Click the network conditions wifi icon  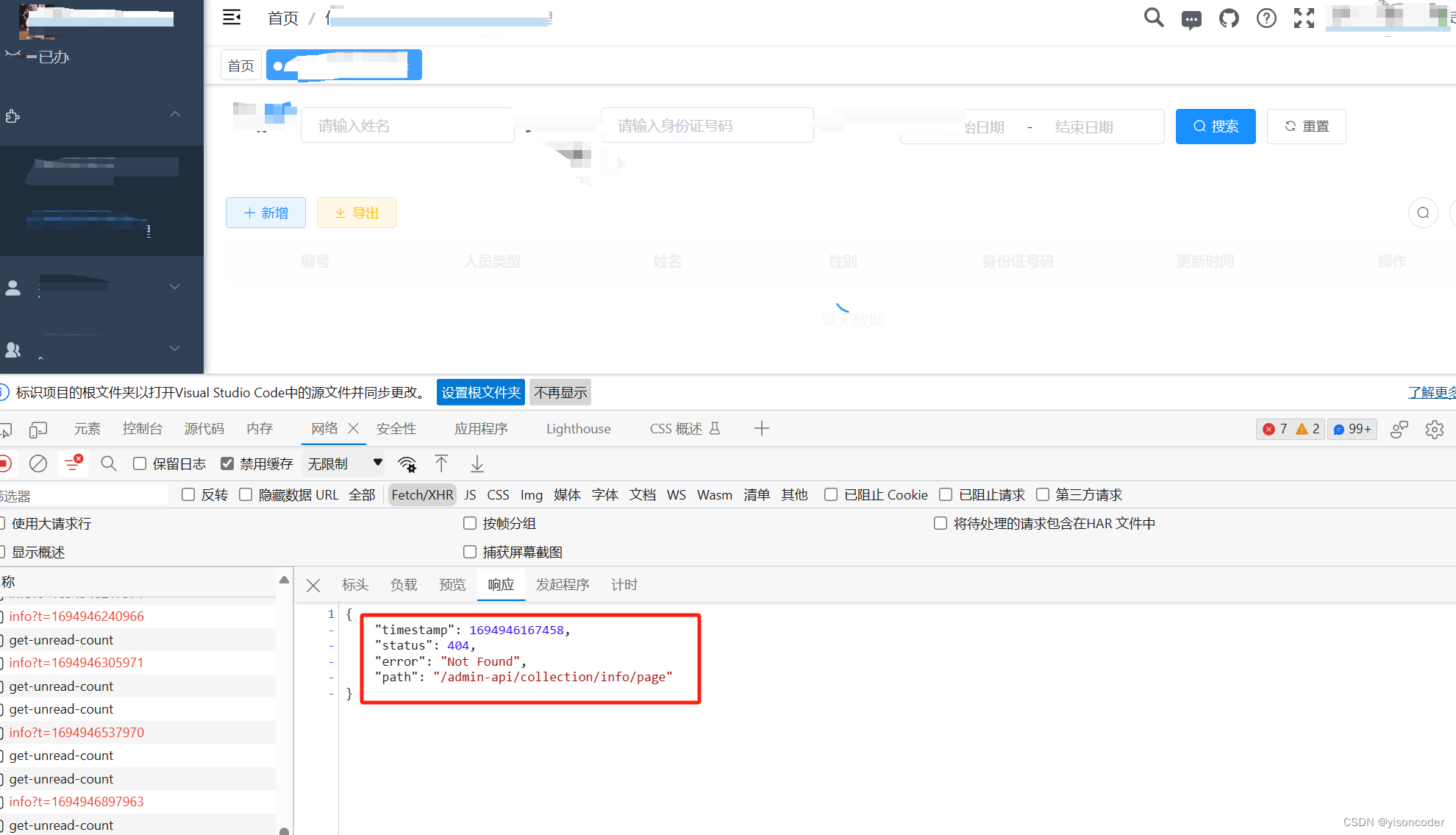[x=407, y=463]
